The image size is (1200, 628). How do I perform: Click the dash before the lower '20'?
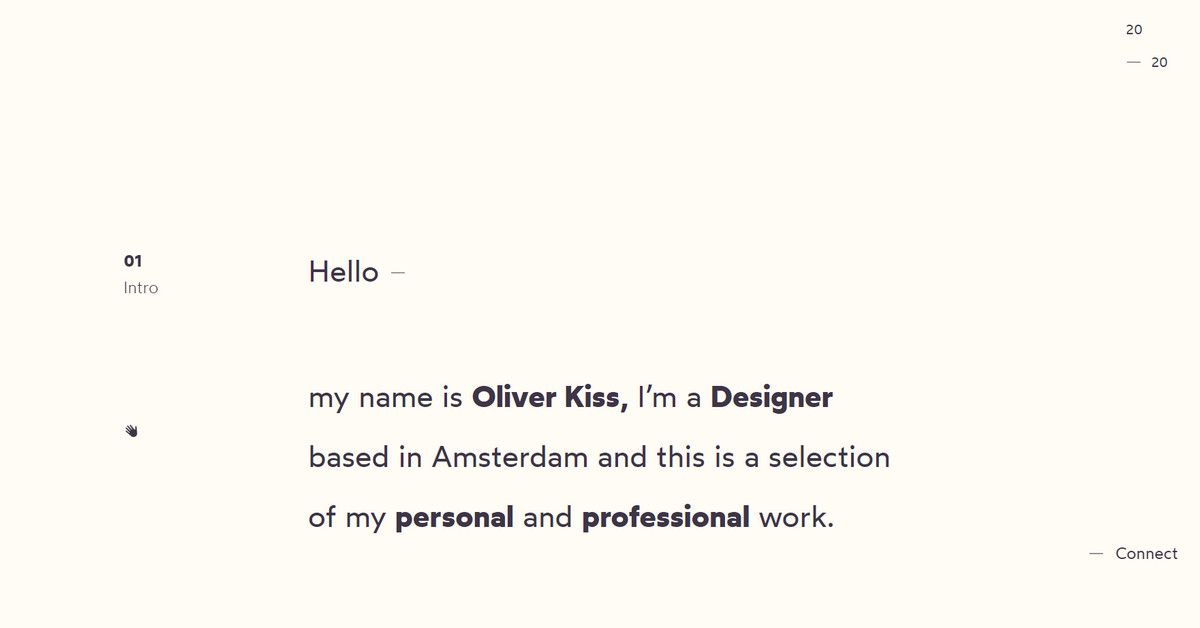(x=1133, y=62)
